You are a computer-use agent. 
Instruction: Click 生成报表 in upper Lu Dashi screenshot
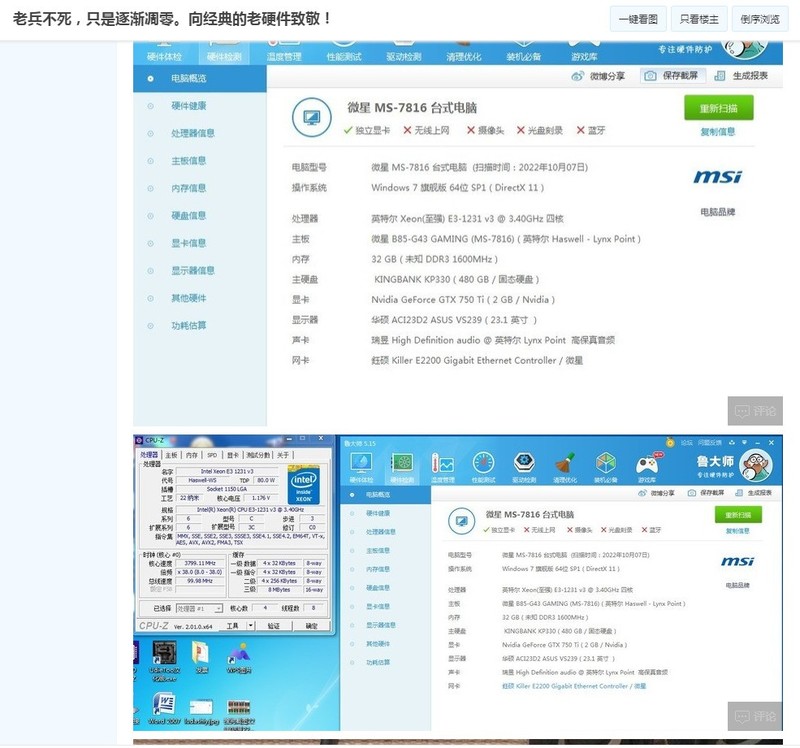[x=741, y=76]
